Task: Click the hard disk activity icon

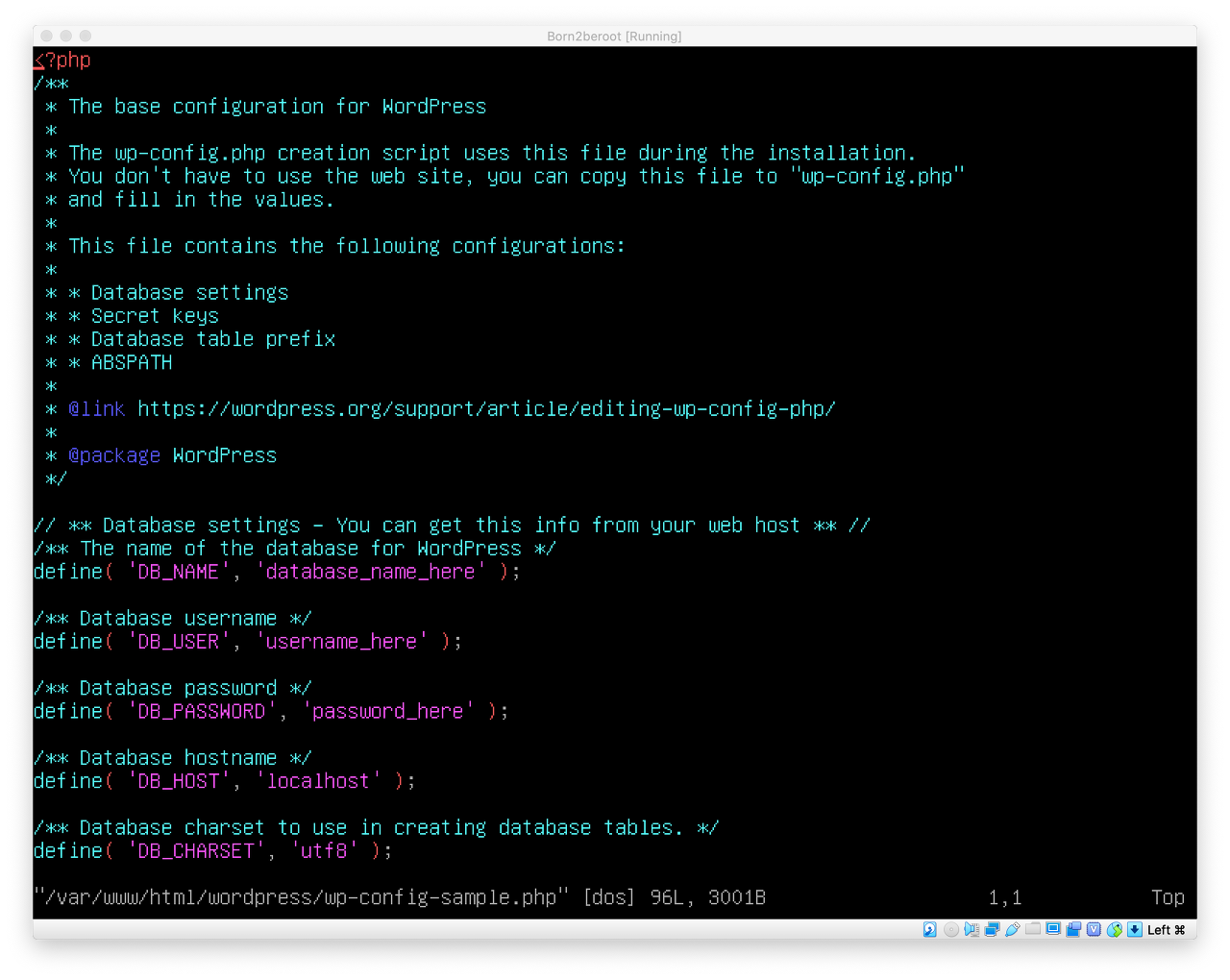Action: 930,929
